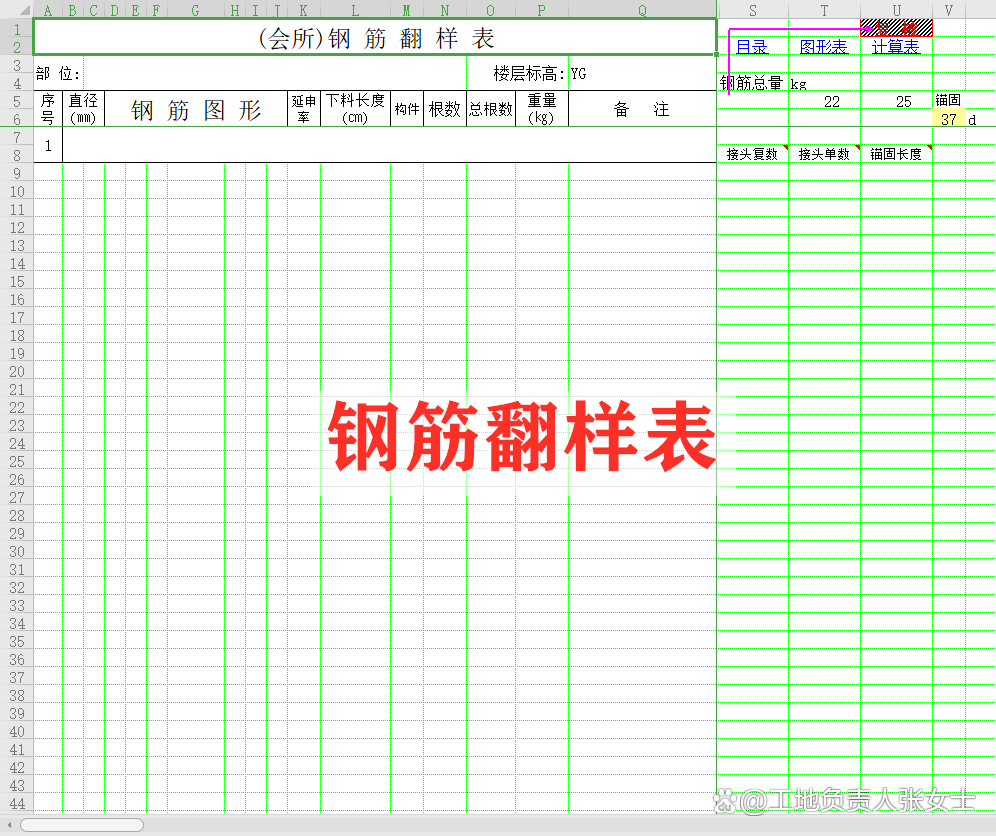Select the sequence number 1 cell

[48, 145]
